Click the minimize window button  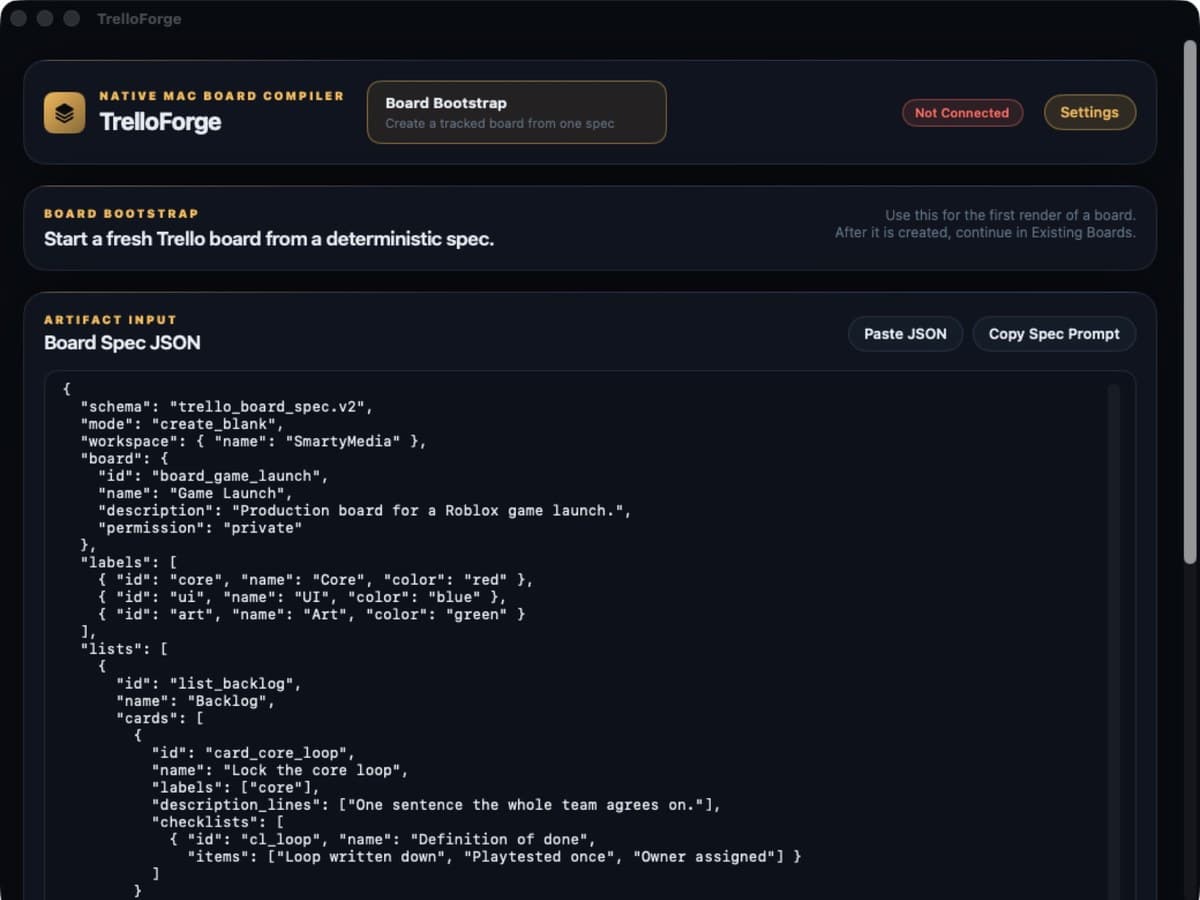coord(45,19)
